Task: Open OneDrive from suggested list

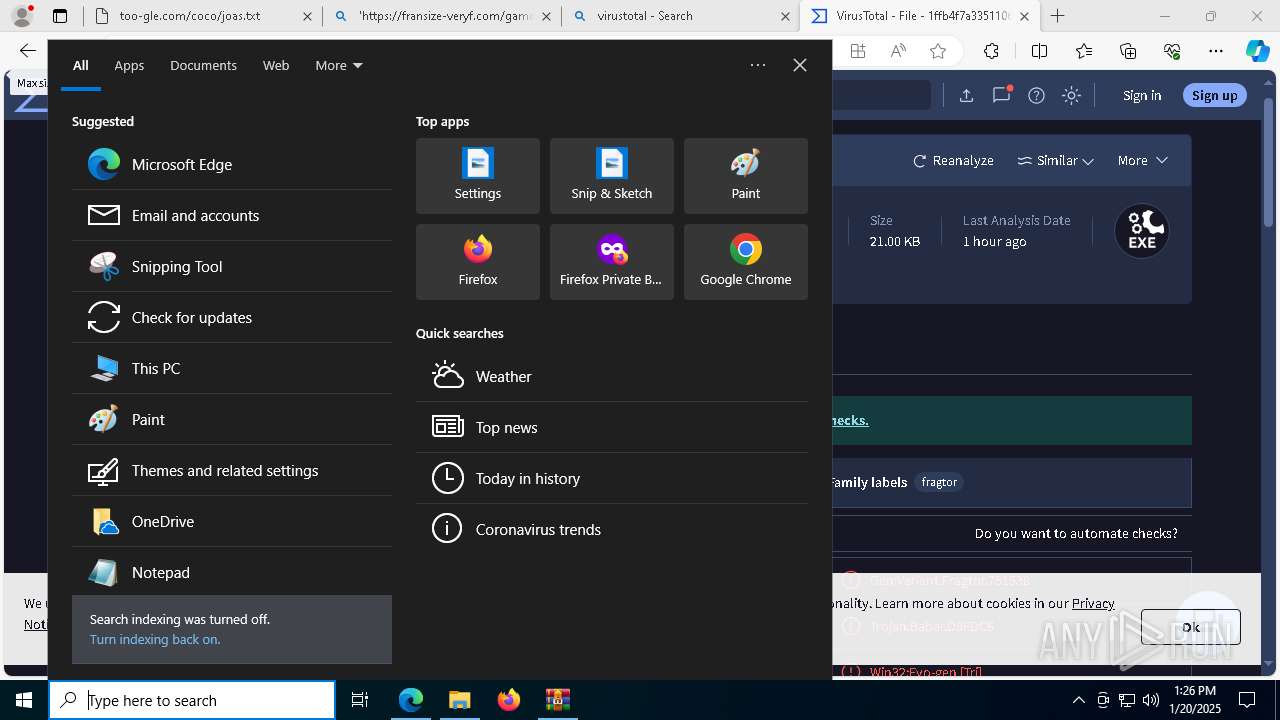Action: pyautogui.click(x=232, y=521)
